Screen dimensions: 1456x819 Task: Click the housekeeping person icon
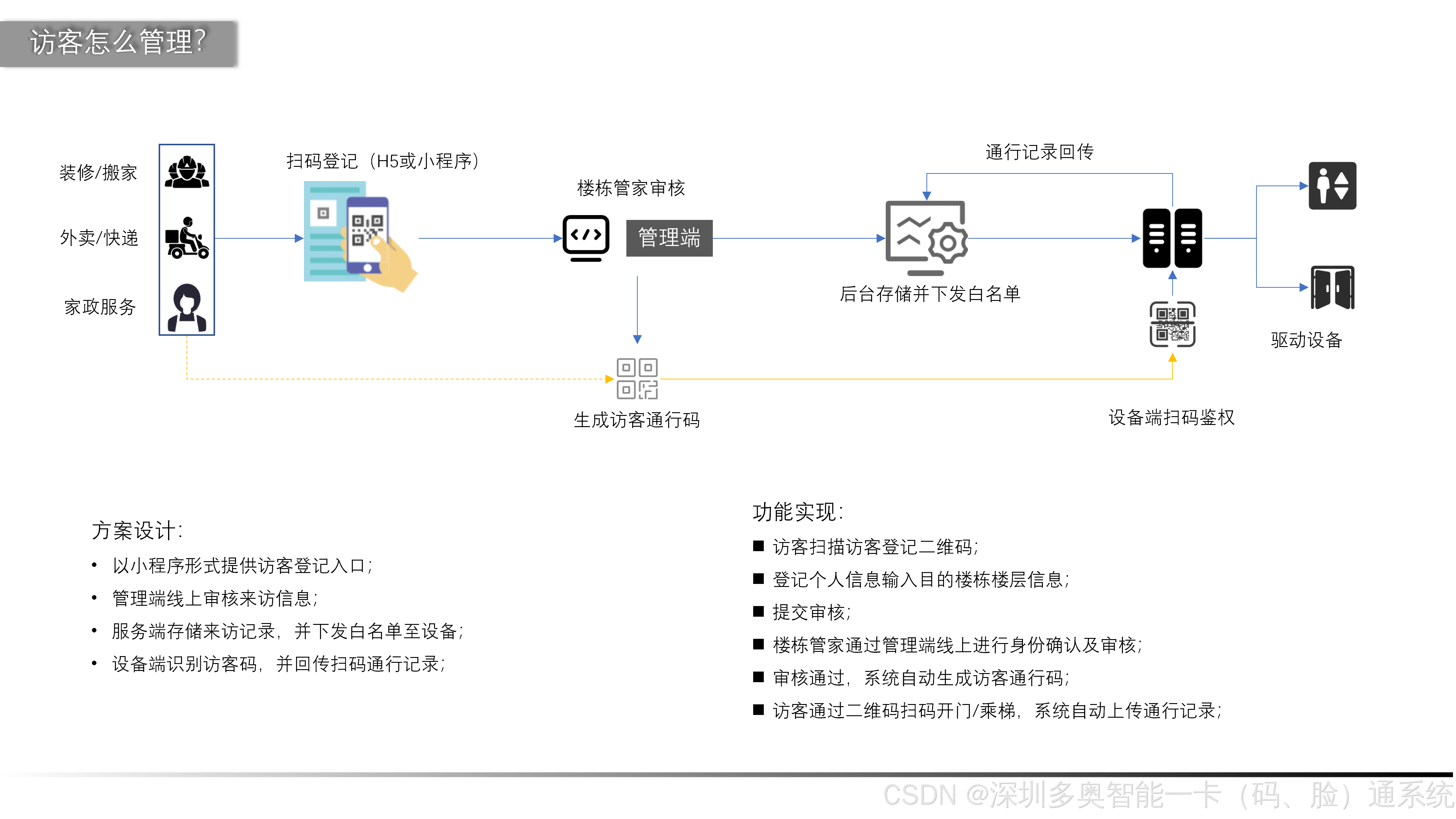(187, 308)
